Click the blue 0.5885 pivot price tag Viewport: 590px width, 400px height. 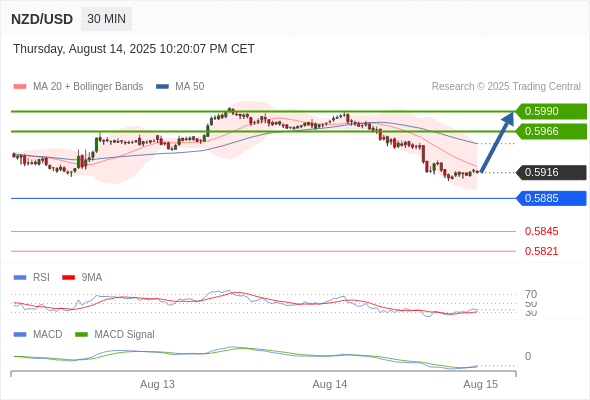[550, 198]
